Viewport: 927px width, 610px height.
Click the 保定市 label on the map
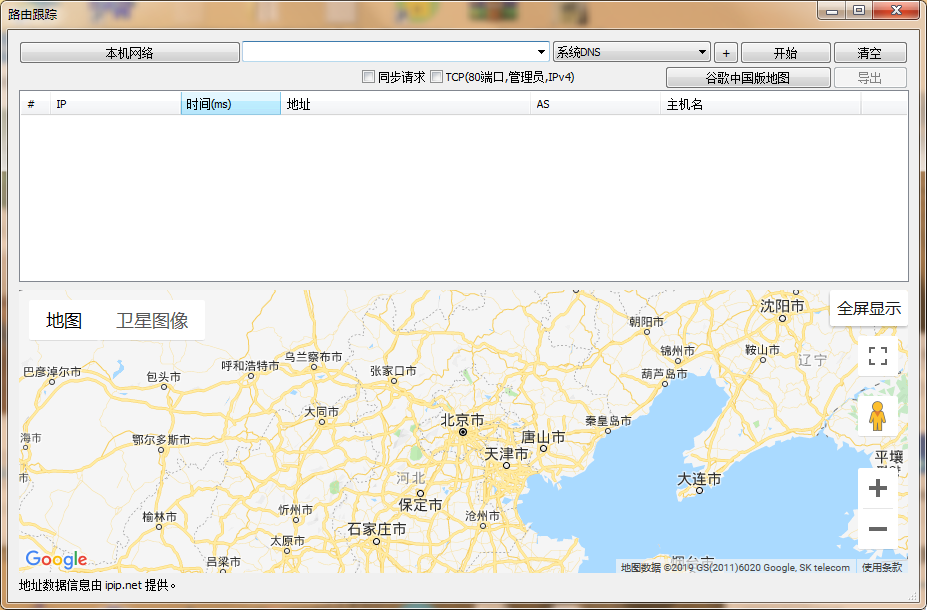click(x=420, y=505)
